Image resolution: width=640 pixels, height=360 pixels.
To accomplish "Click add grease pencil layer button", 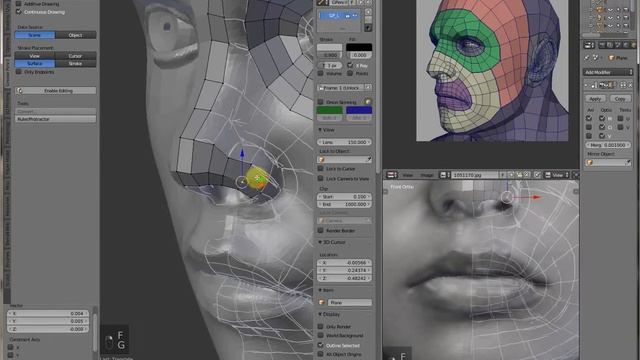I will point(368,12).
